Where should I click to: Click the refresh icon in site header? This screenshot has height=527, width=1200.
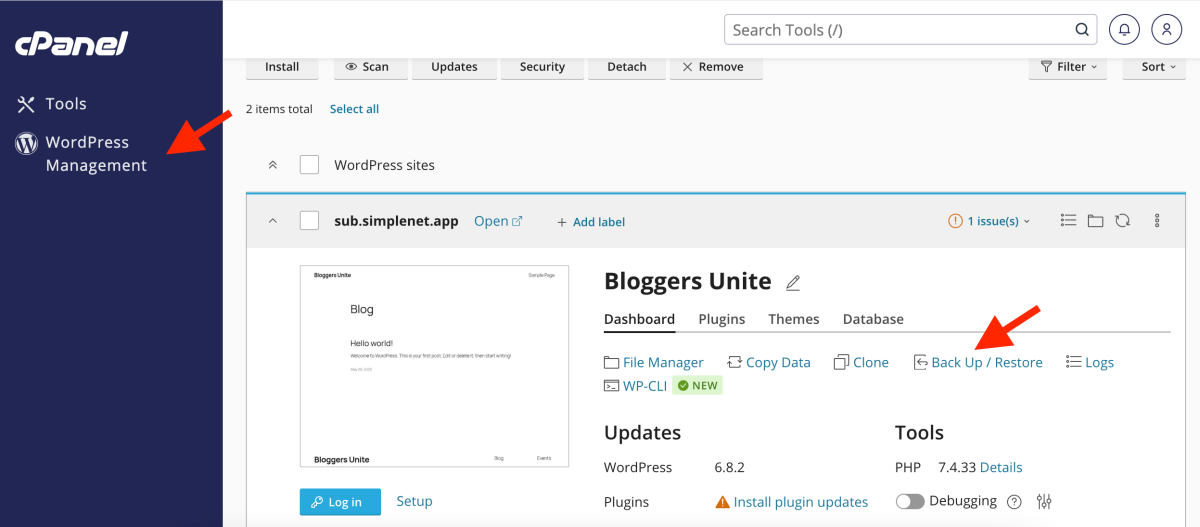(1122, 221)
